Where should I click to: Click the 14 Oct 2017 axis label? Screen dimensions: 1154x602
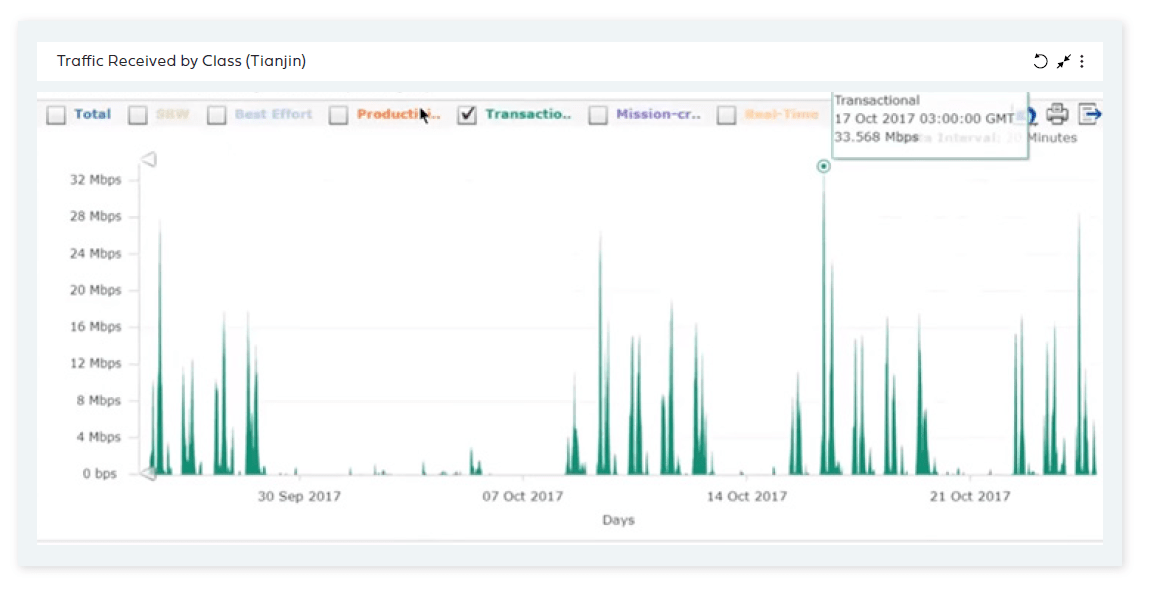tap(747, 496)
